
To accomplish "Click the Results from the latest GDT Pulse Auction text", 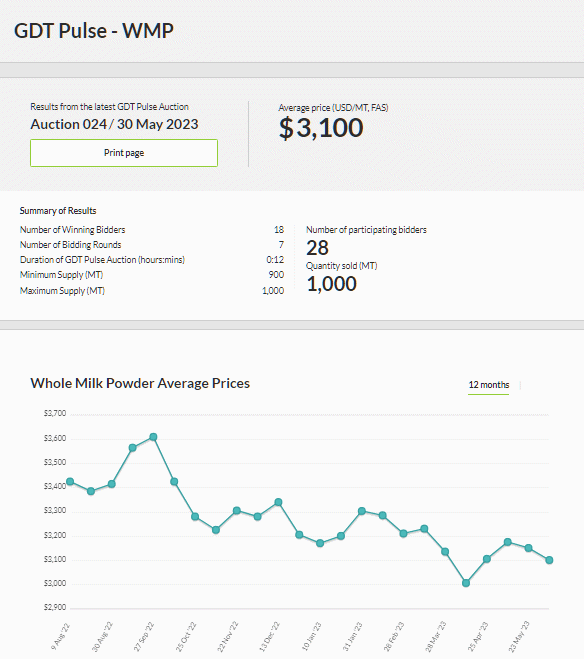I will (x=109, y=107).
